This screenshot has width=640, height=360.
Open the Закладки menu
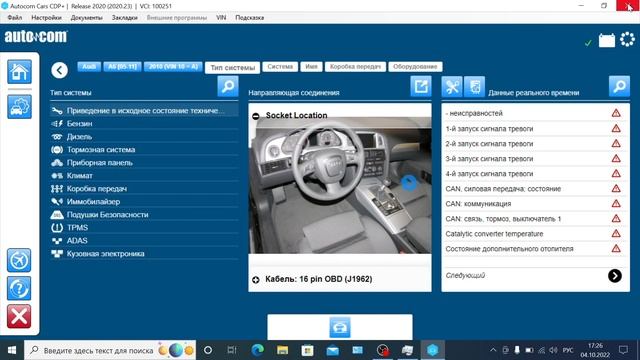[x=124, y=18]
